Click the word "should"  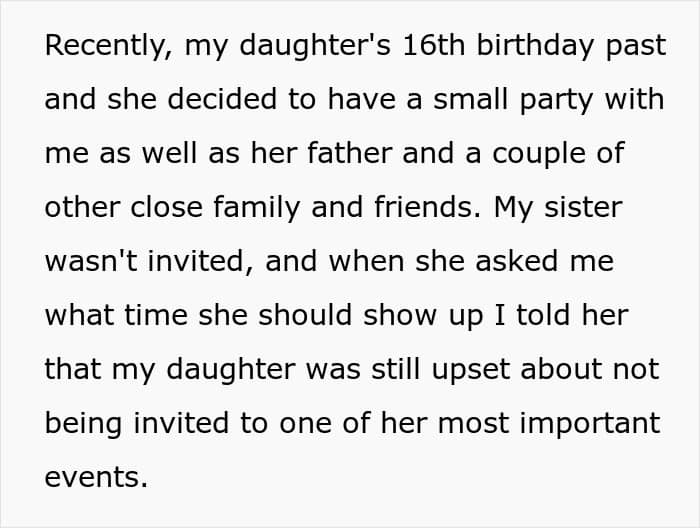[305, 315]
